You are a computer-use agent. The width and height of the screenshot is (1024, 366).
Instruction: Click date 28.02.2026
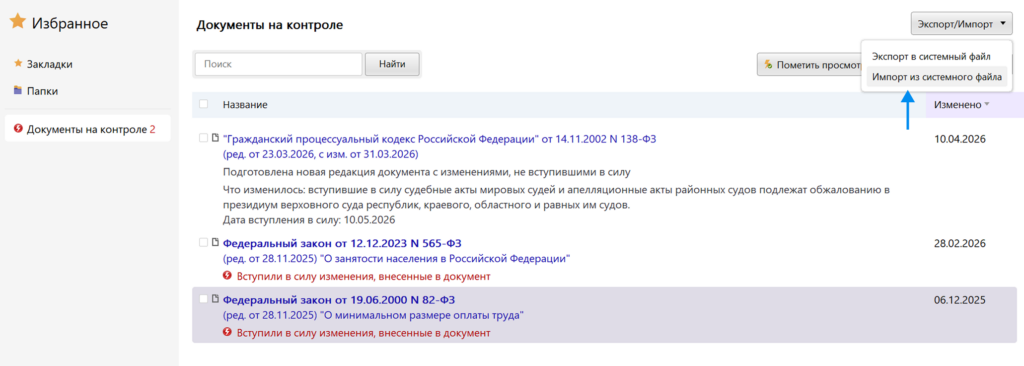tap(959, 243)
